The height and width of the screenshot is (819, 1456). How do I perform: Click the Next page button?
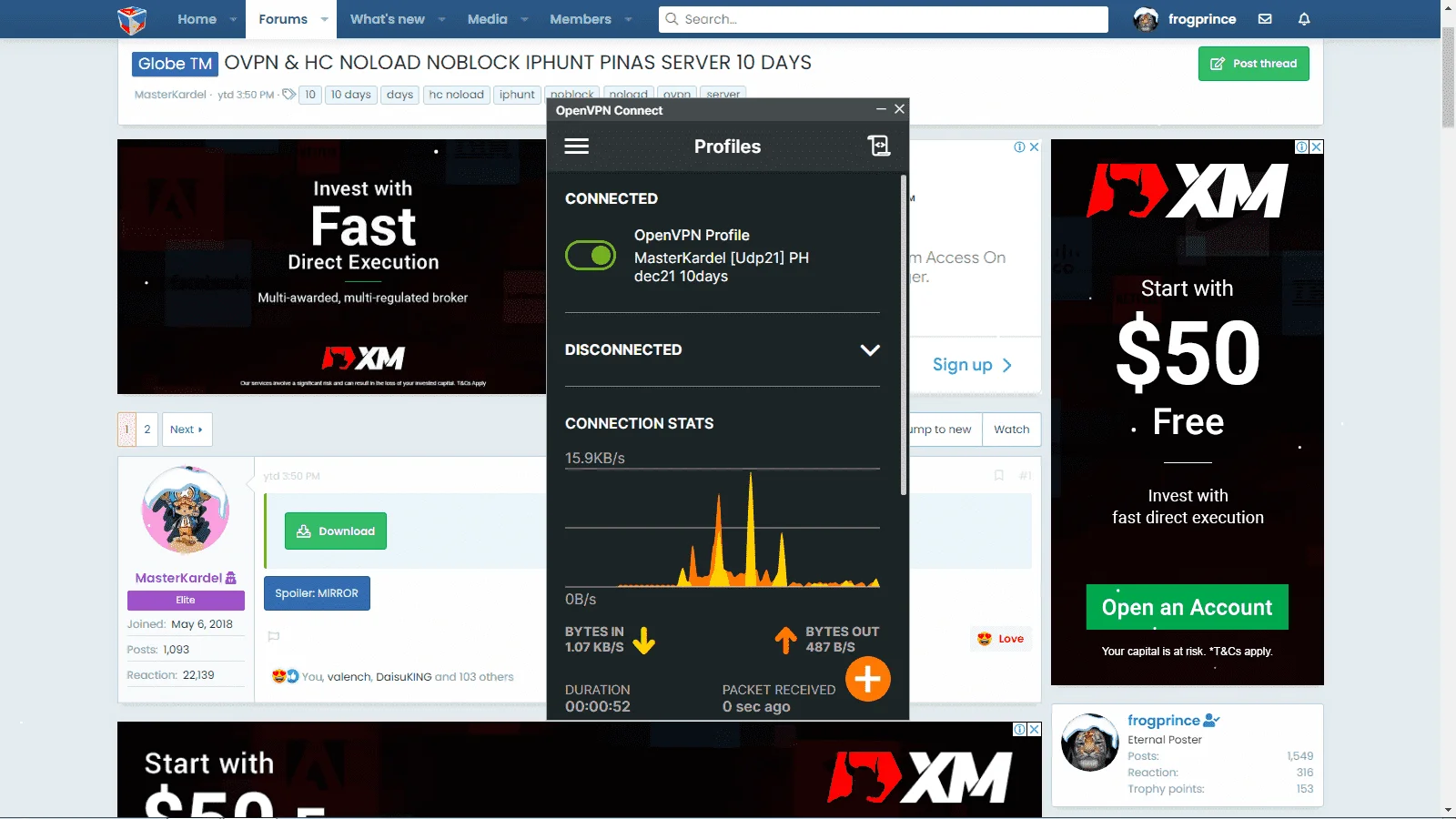(187, 430)
